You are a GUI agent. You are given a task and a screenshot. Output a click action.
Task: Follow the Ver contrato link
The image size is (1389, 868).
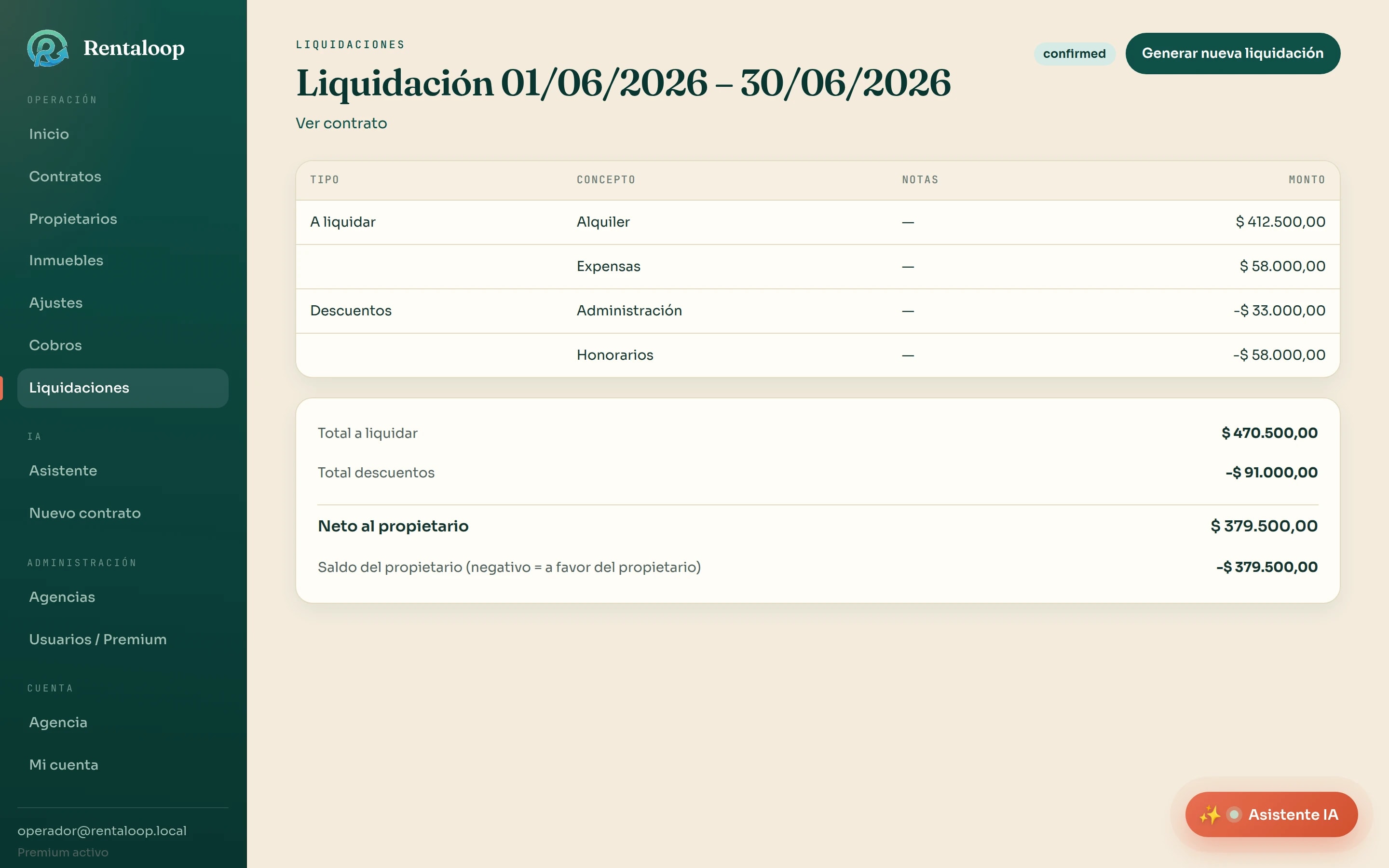pyautogui.click(x=341, y=123)
